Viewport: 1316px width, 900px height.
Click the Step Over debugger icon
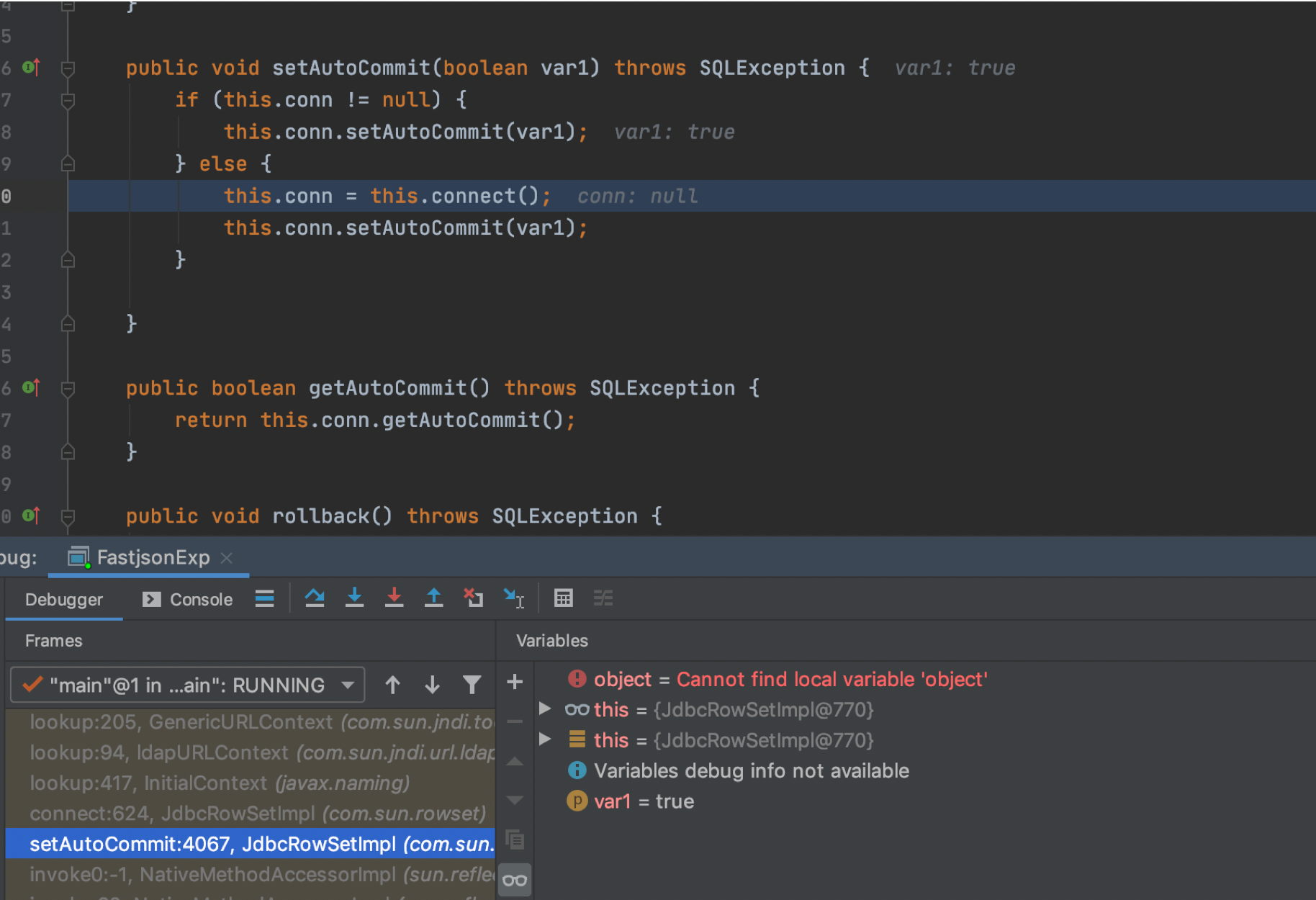[315, 598]
